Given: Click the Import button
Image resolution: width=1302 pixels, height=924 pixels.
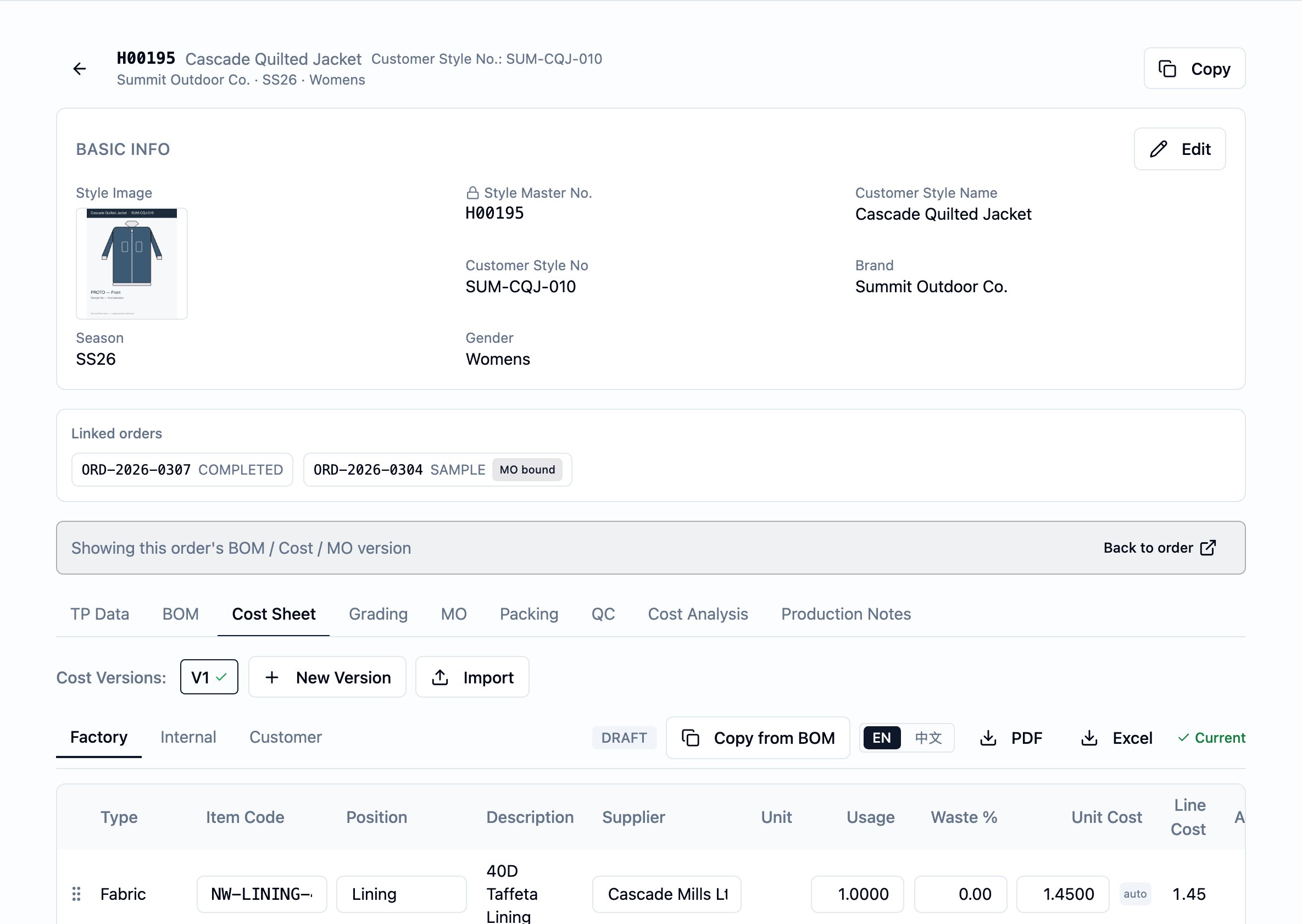Looking at the screenshot, I should [472, 677].
